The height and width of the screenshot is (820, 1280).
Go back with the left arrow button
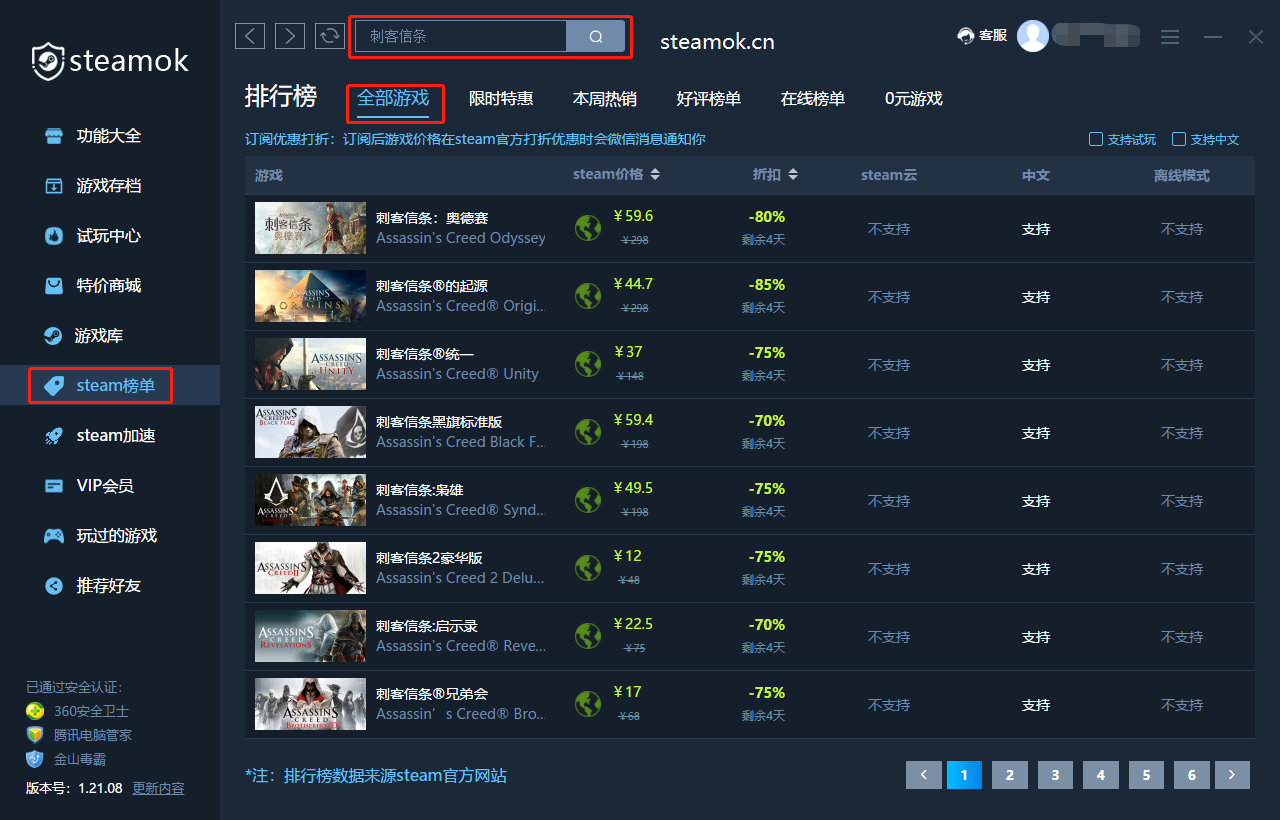click(x=250, y=36)
